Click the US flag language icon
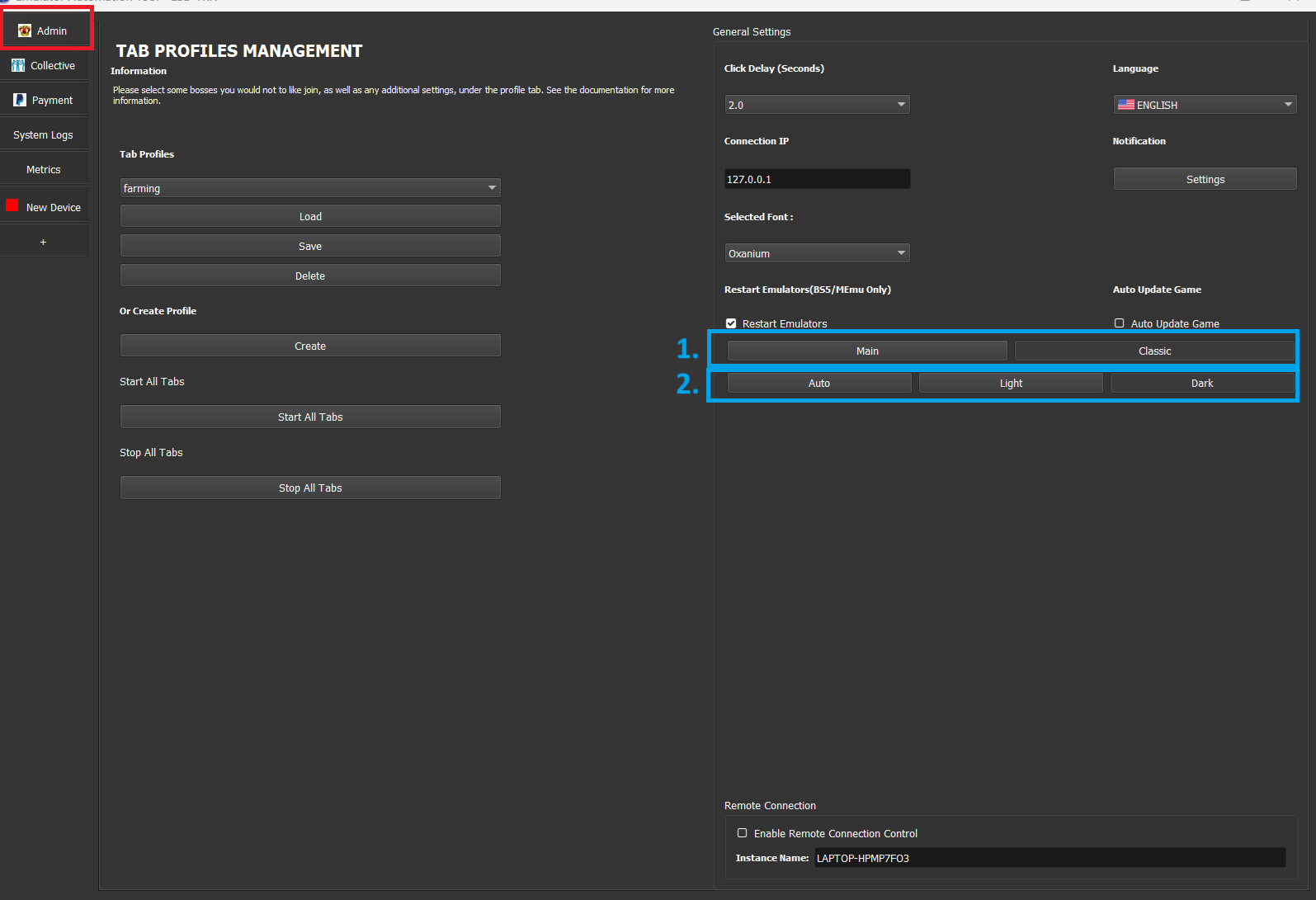Viewport: 1316px width, 900px height. pos(1126,105)
